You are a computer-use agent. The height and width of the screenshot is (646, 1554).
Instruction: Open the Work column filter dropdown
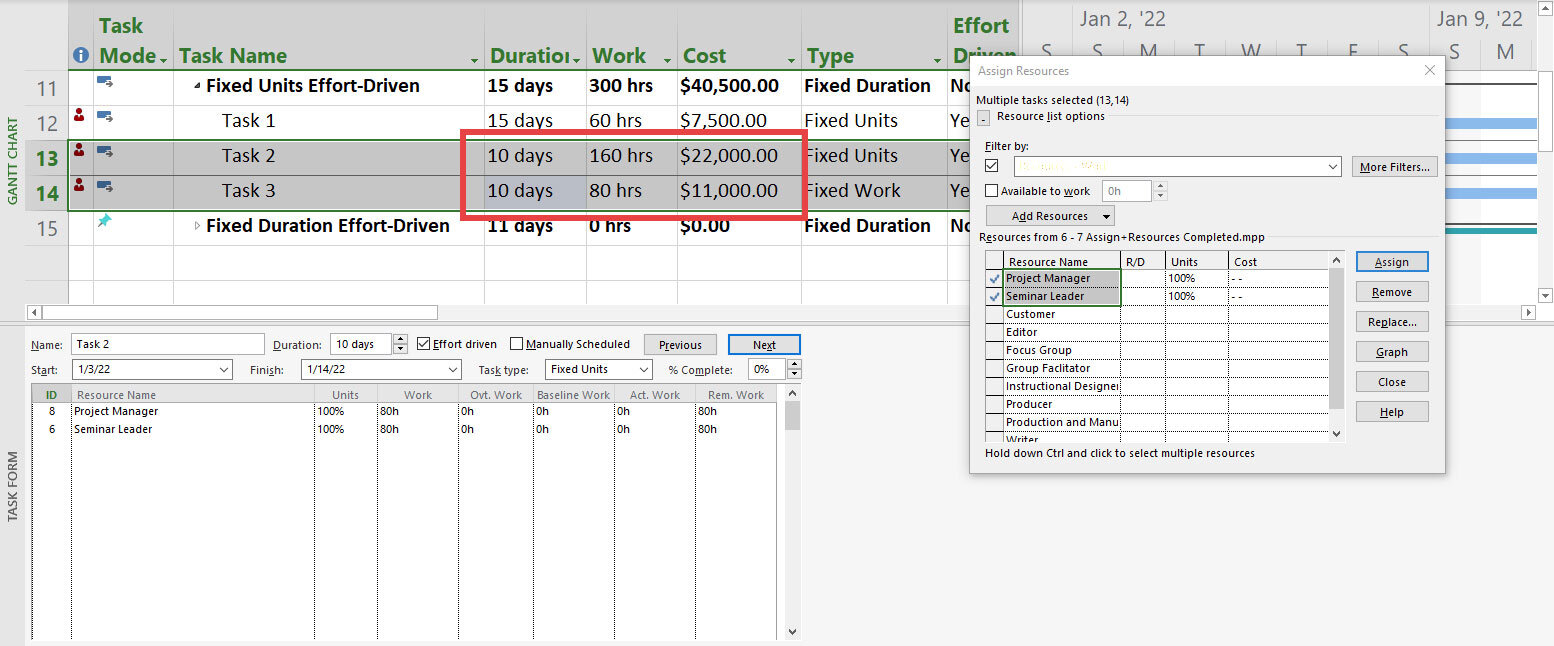(666, 59)
